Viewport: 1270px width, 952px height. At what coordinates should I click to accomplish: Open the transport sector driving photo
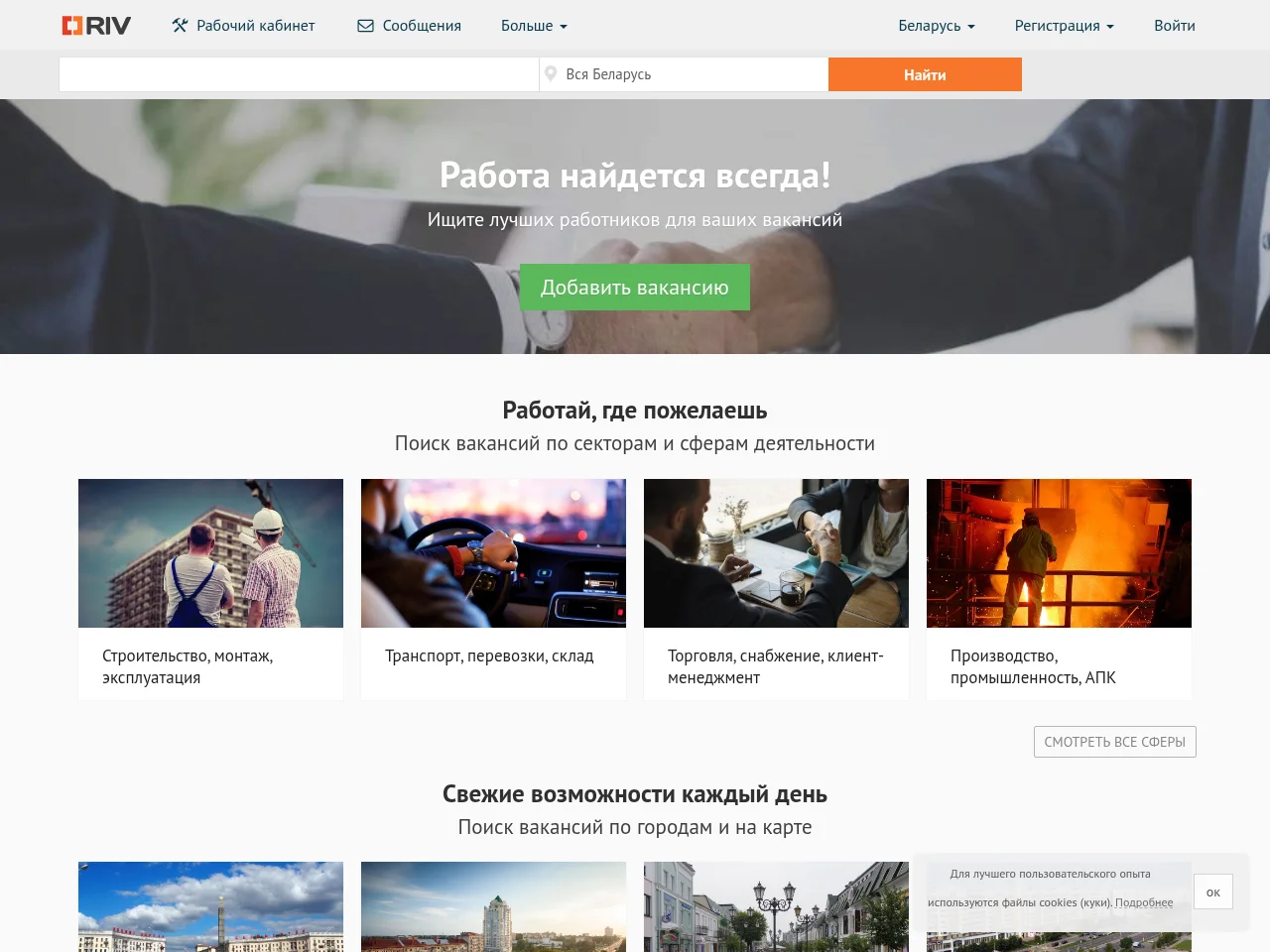493,553
